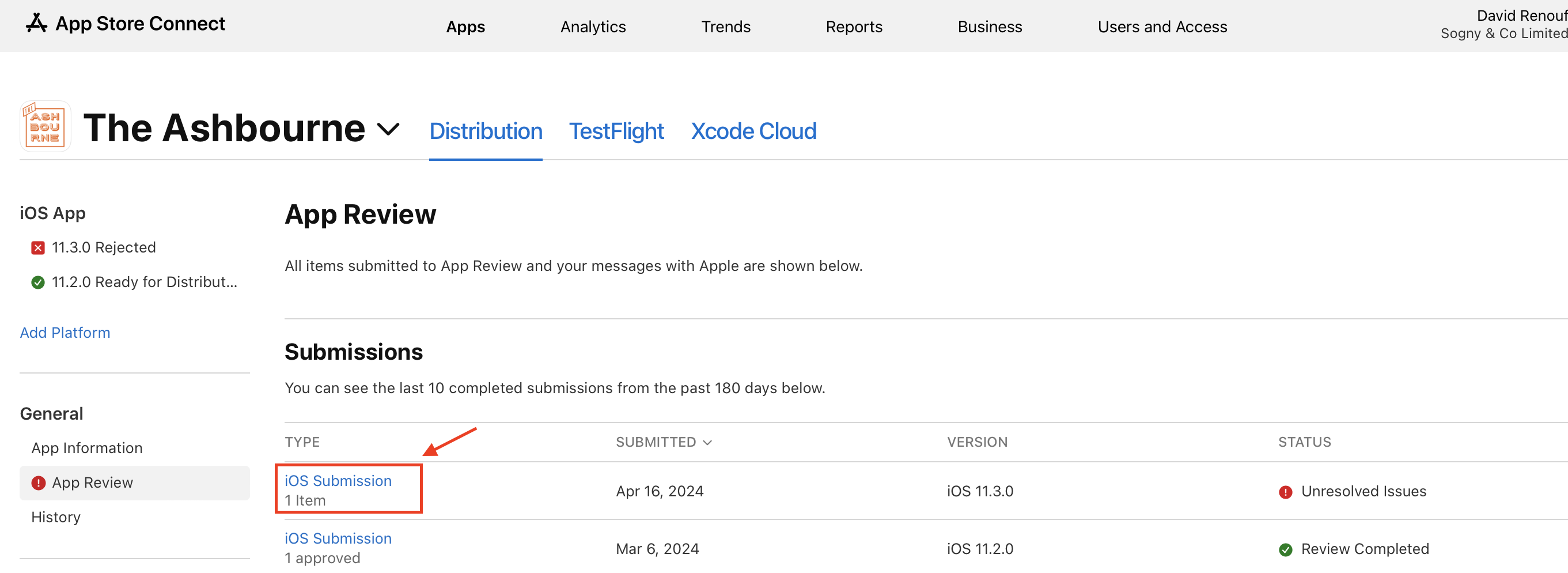Open History in the sidebar
The image size is (1568, 573).
point(56,518)
